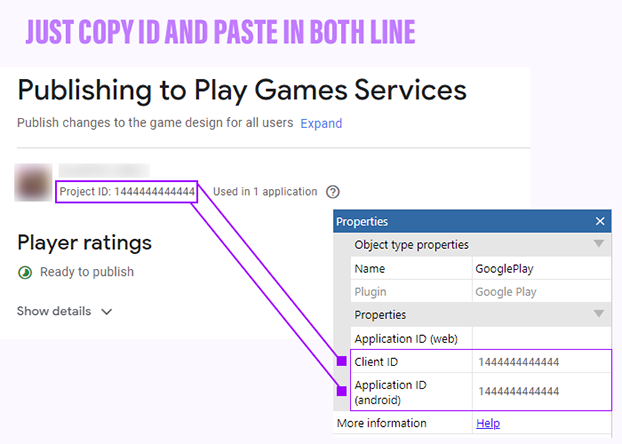The image size is (622, 444).
Task: Click the help question mark icon
Action: tap(332, 192)
